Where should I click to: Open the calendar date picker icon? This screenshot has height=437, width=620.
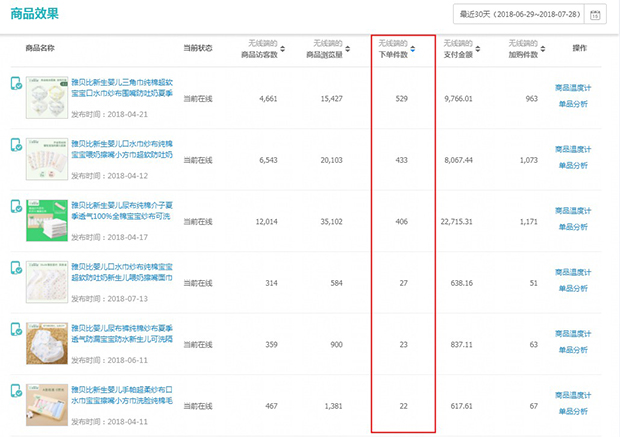[x=596, y=15]
